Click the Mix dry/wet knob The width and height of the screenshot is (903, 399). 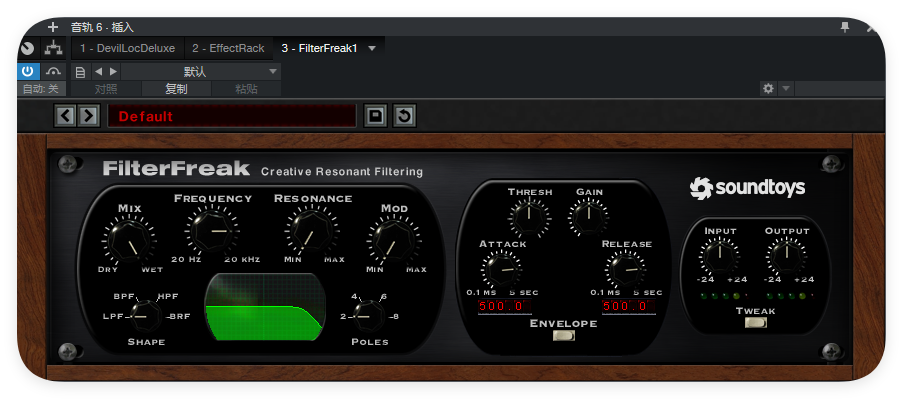129,241
